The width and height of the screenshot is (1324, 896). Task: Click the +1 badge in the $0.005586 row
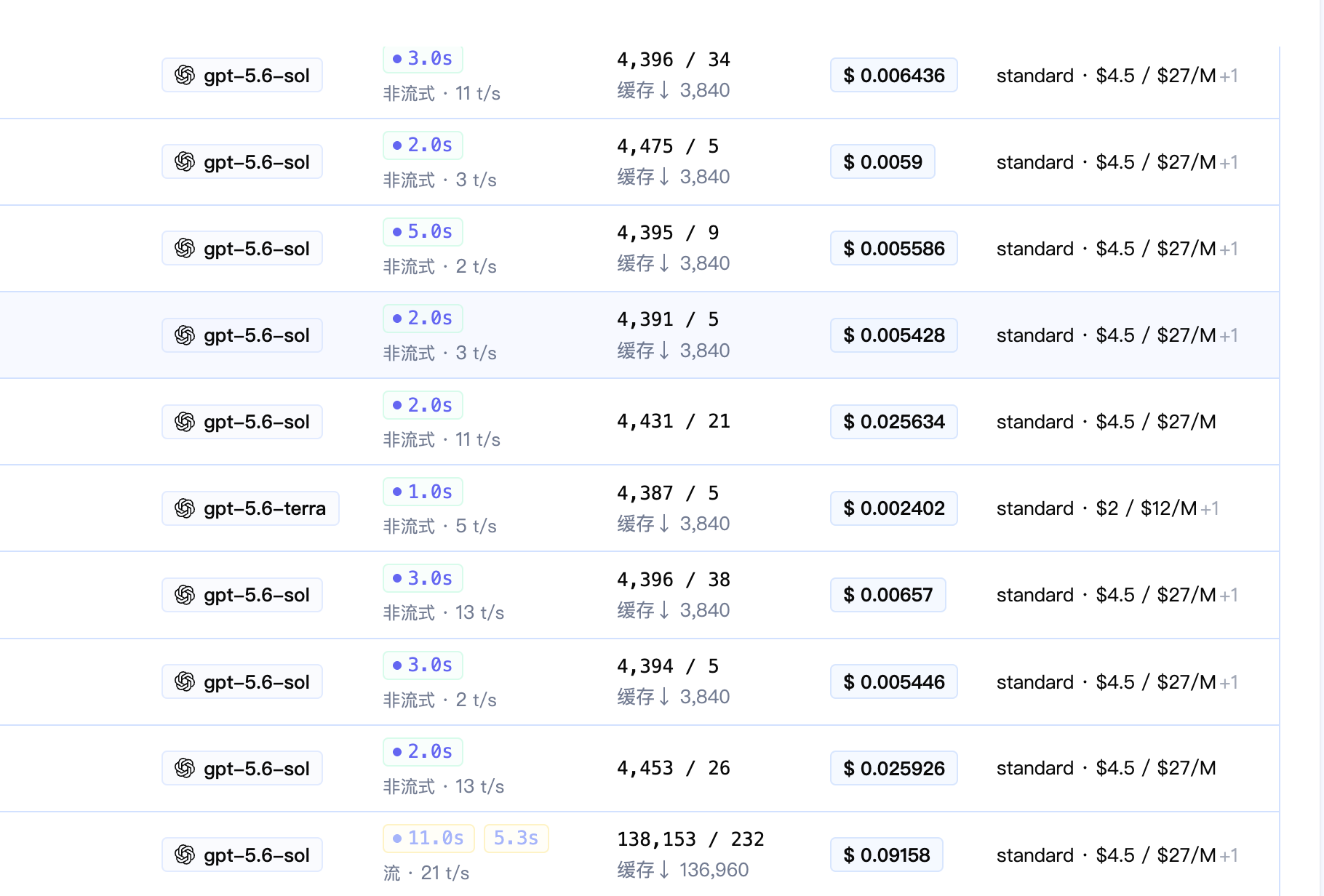[x=1229, y=249]
